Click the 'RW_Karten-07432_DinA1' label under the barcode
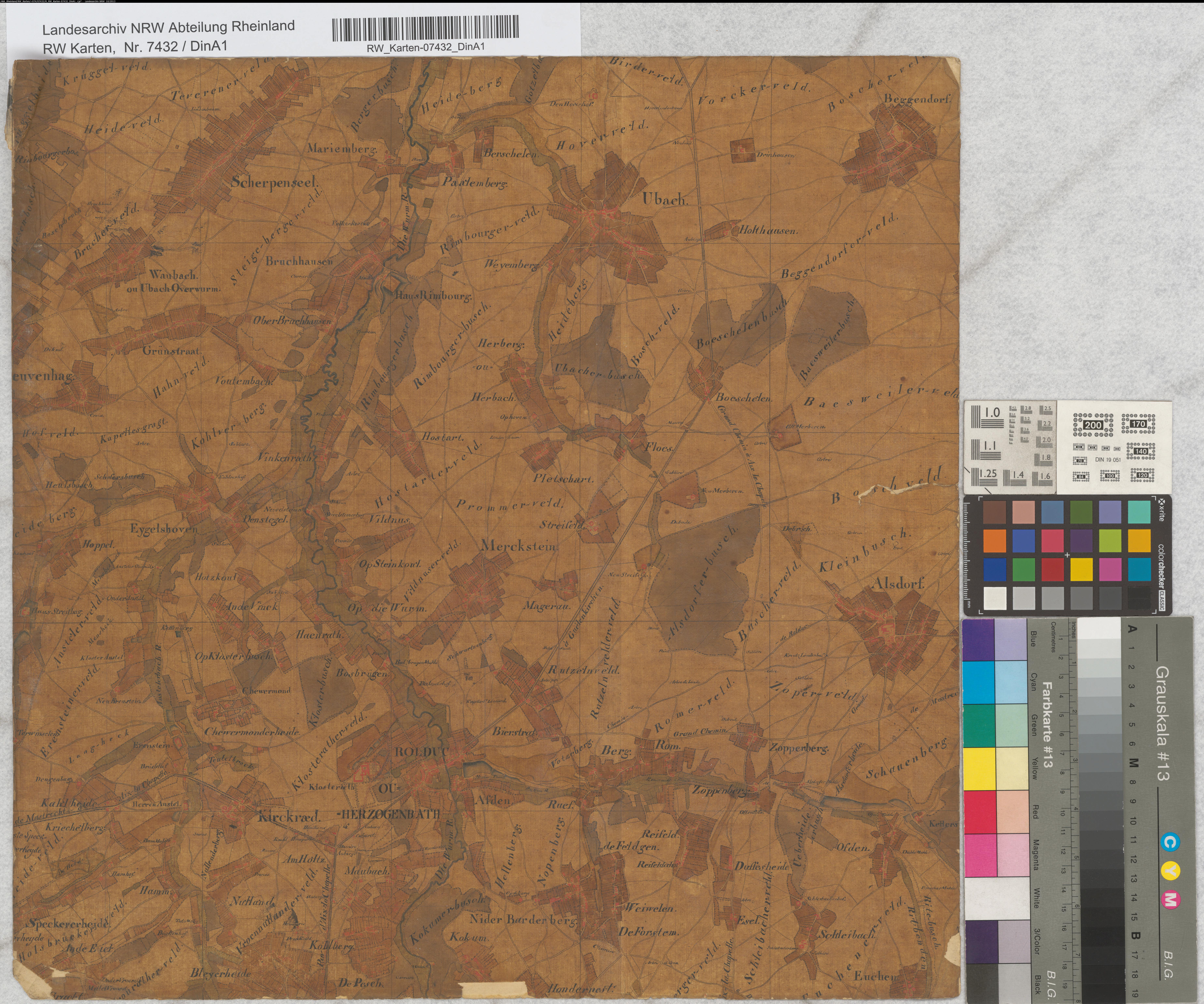 click(x=425, y=48)
